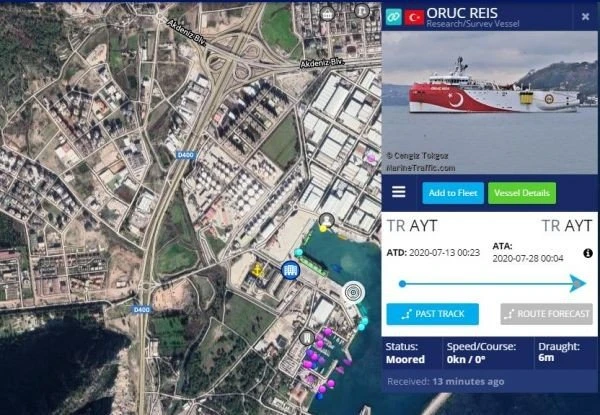
Task: Open the ORUC REIS vessel photo
Action: point(490,102)
